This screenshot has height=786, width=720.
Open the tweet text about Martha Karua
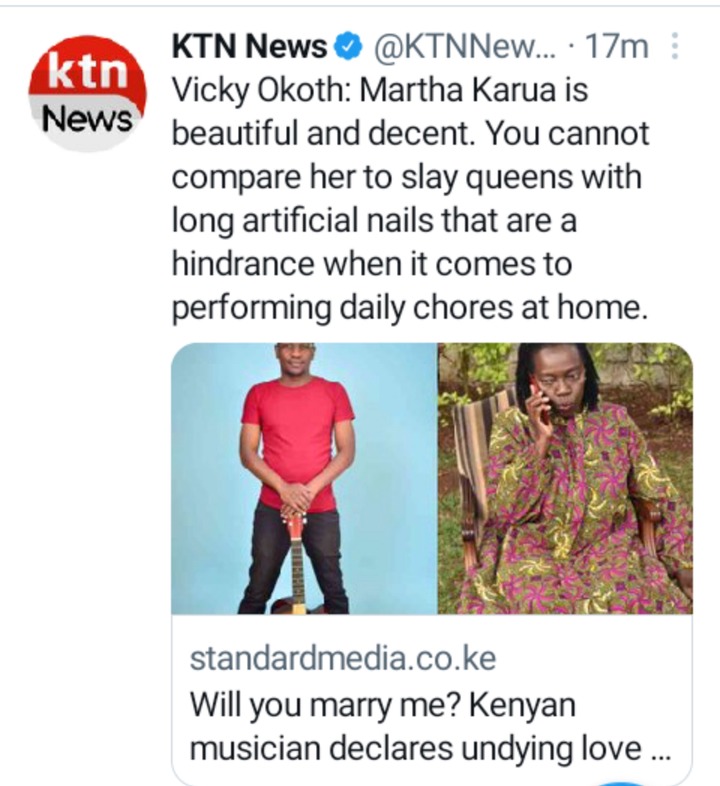point(410,199)
